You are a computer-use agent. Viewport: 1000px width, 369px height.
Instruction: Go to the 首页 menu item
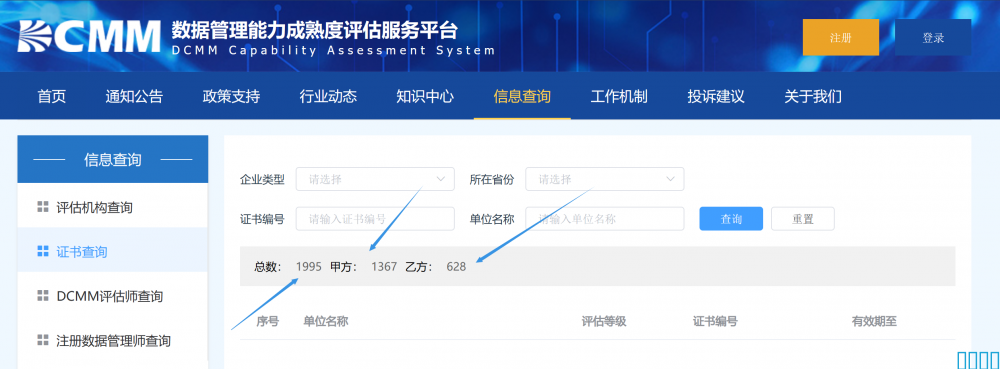pos(52,96)
